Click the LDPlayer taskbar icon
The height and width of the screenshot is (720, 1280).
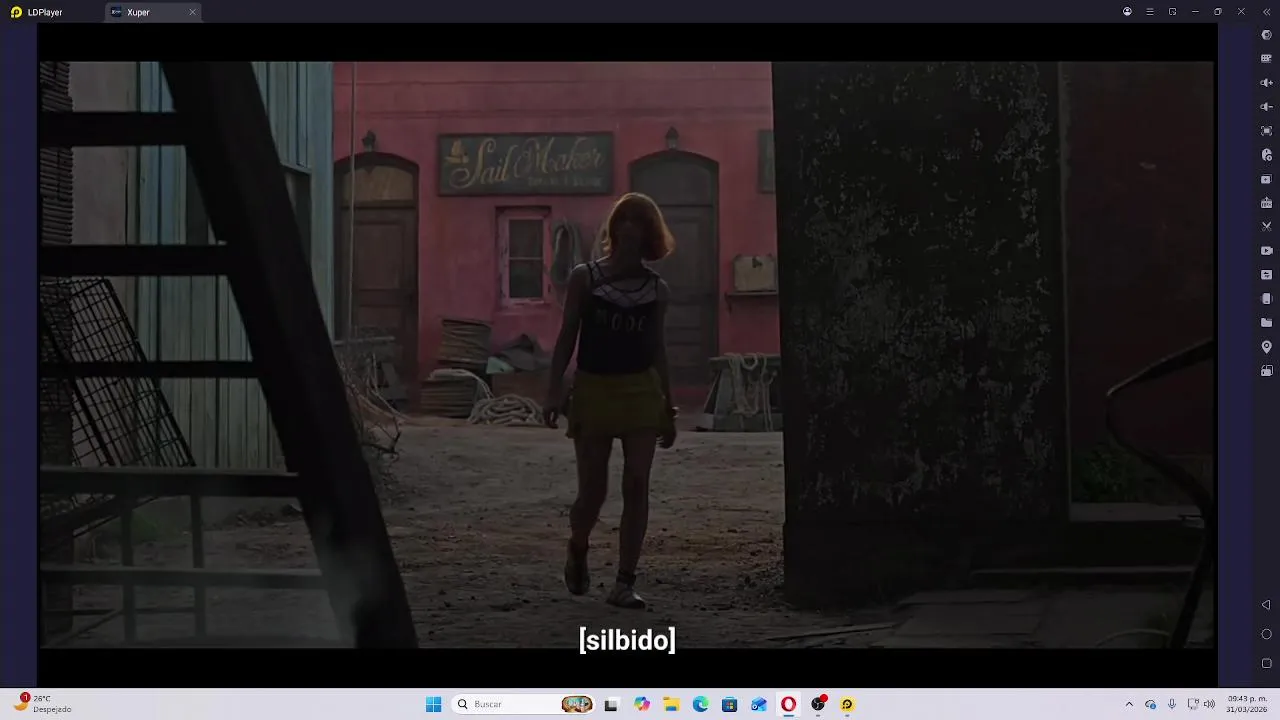coord(847,704)
